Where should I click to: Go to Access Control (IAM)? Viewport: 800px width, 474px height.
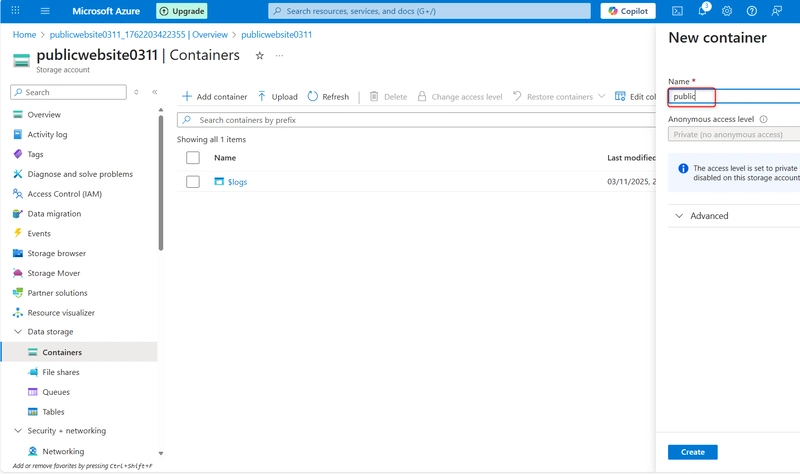pos(64,194)
